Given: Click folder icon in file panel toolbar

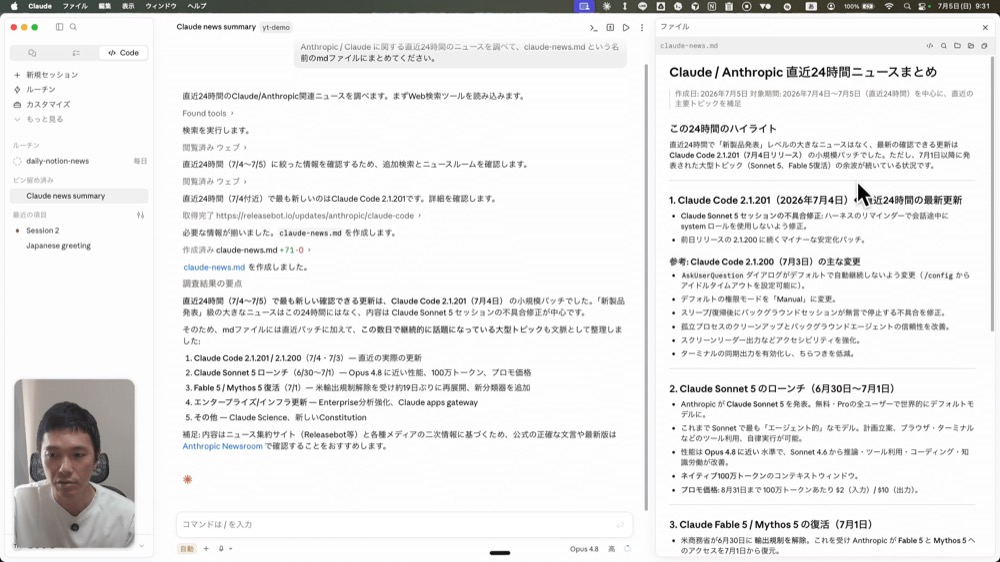Looking at the screenshot, I should (x=957, y=46).
